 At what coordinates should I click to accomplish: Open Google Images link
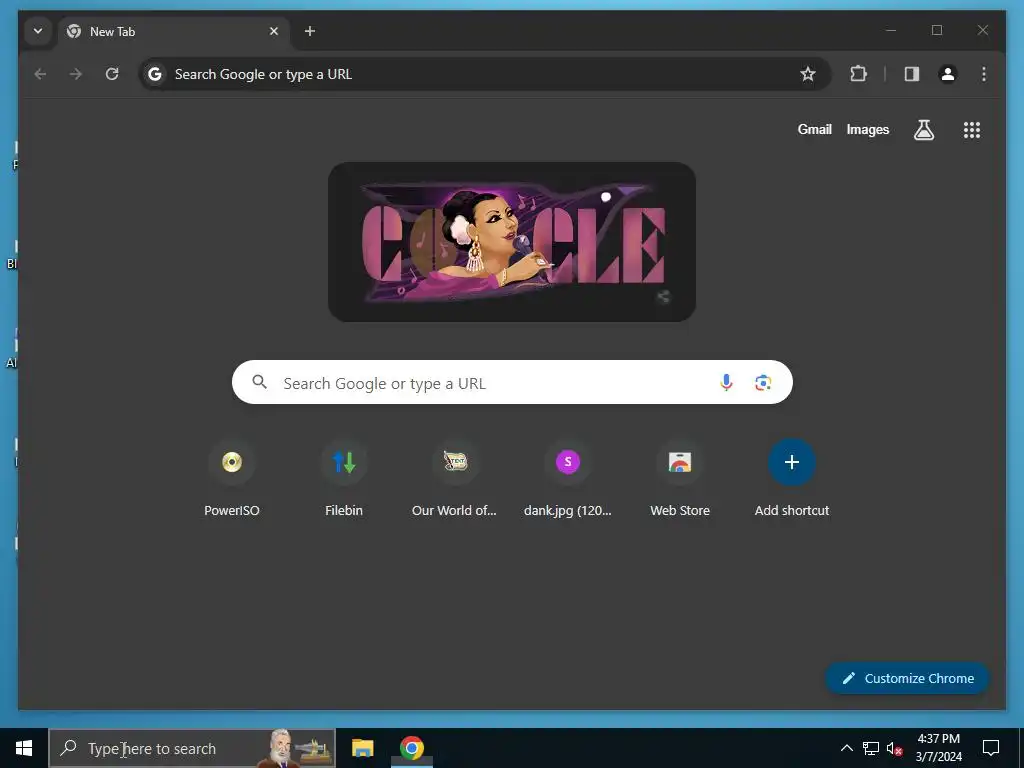867,129
